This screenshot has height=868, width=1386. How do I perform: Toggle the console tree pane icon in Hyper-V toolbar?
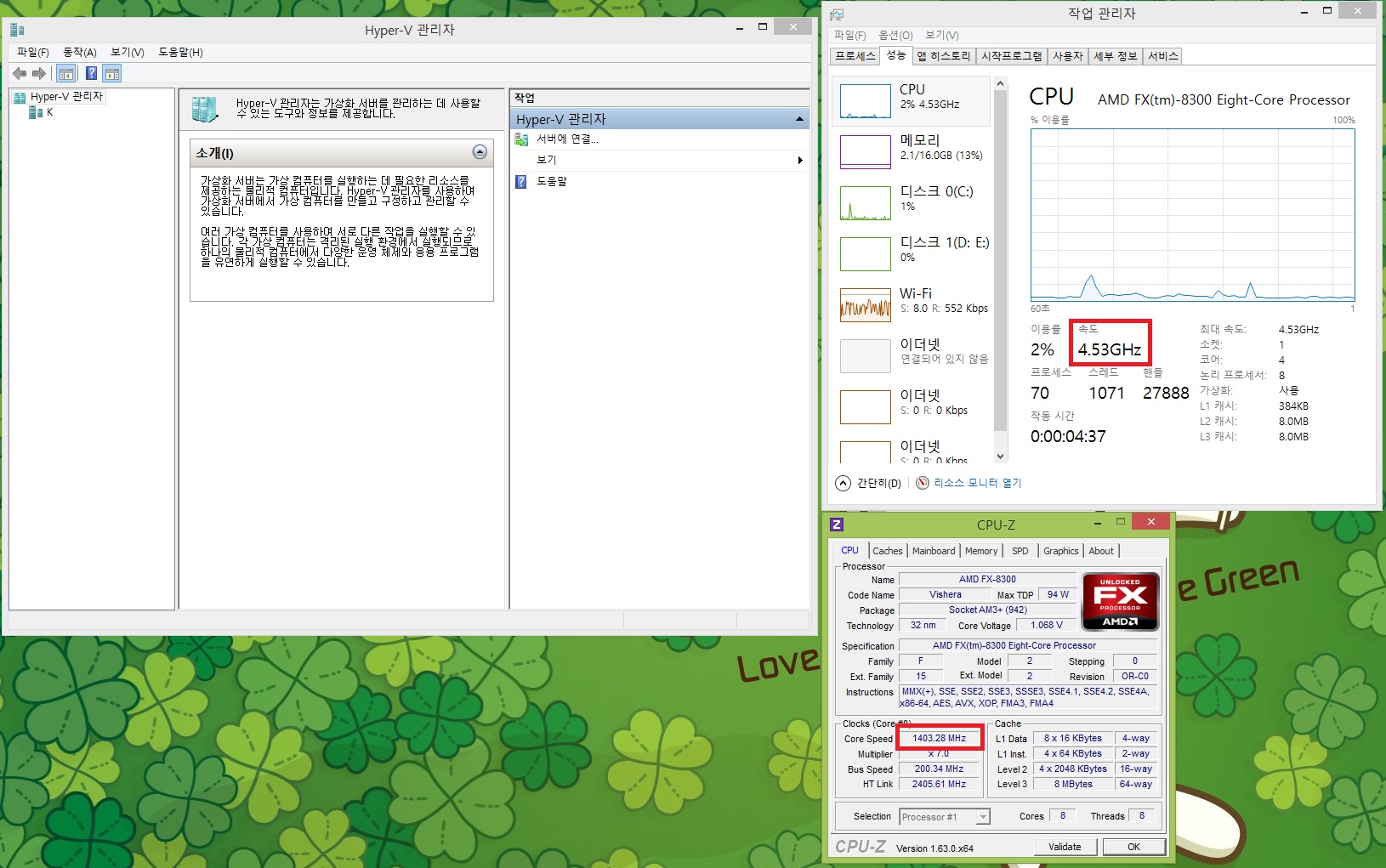[66, 73]
